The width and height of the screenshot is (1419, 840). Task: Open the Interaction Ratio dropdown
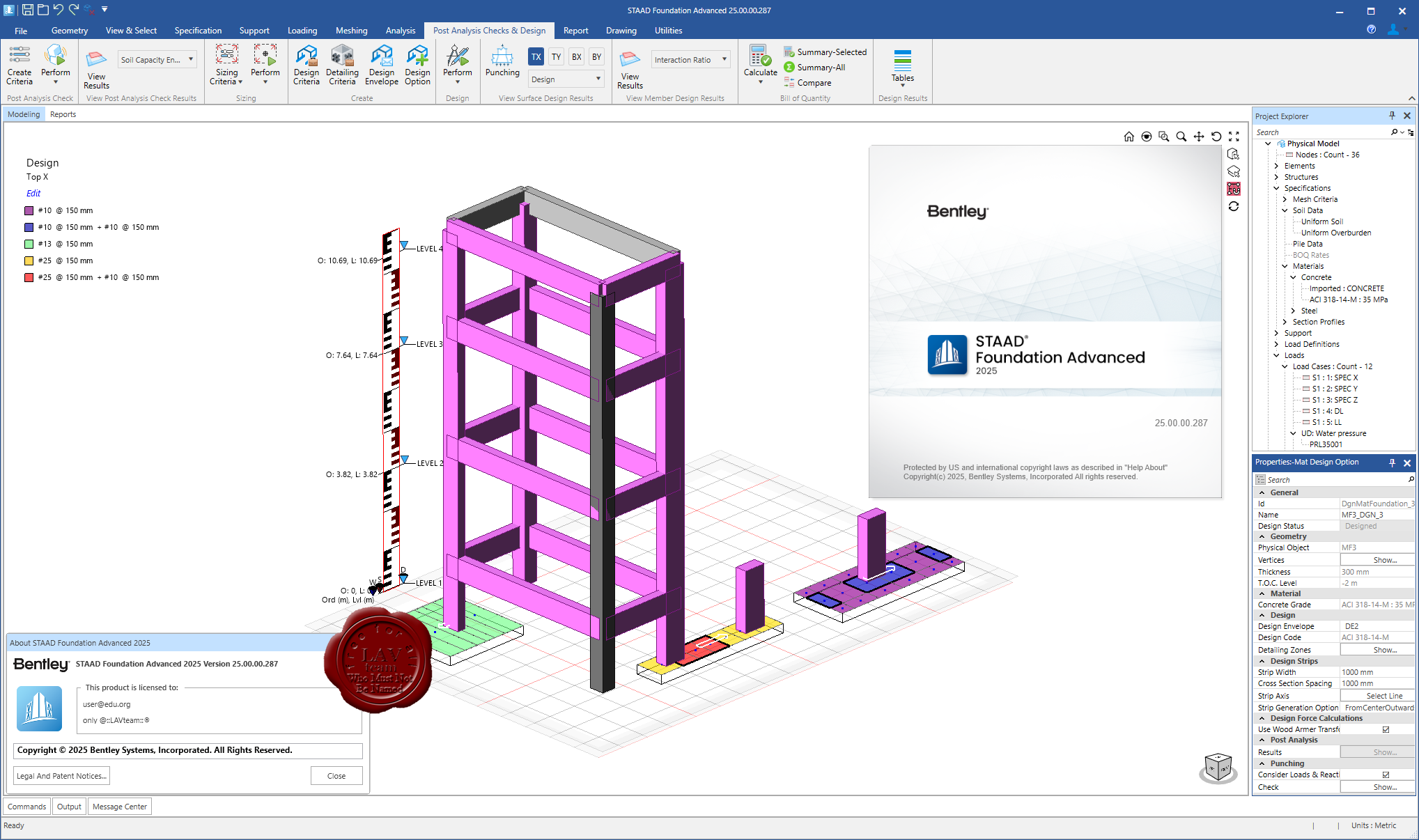click(690, 60)
